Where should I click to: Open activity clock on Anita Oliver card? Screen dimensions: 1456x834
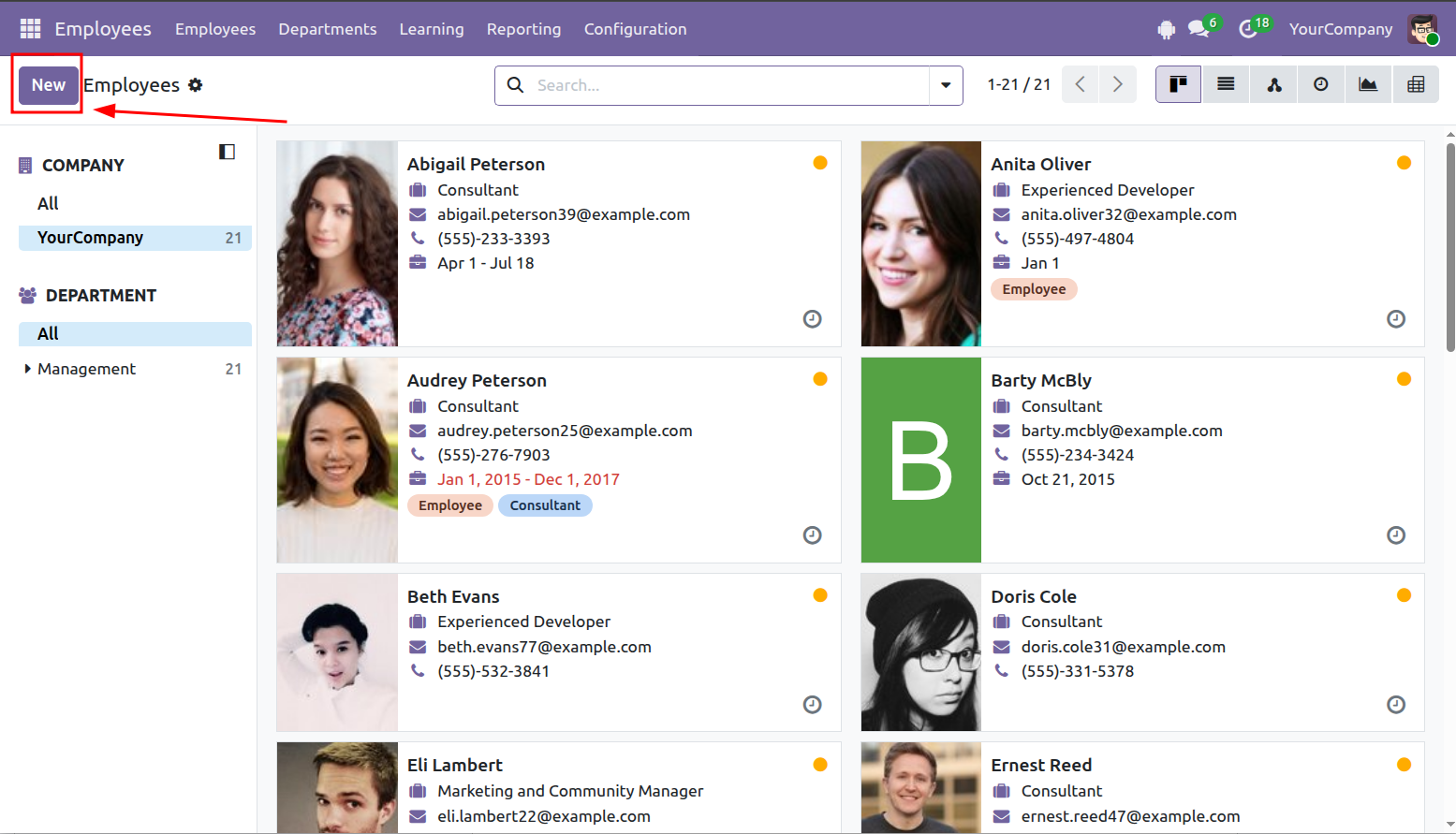(1395, 319)
